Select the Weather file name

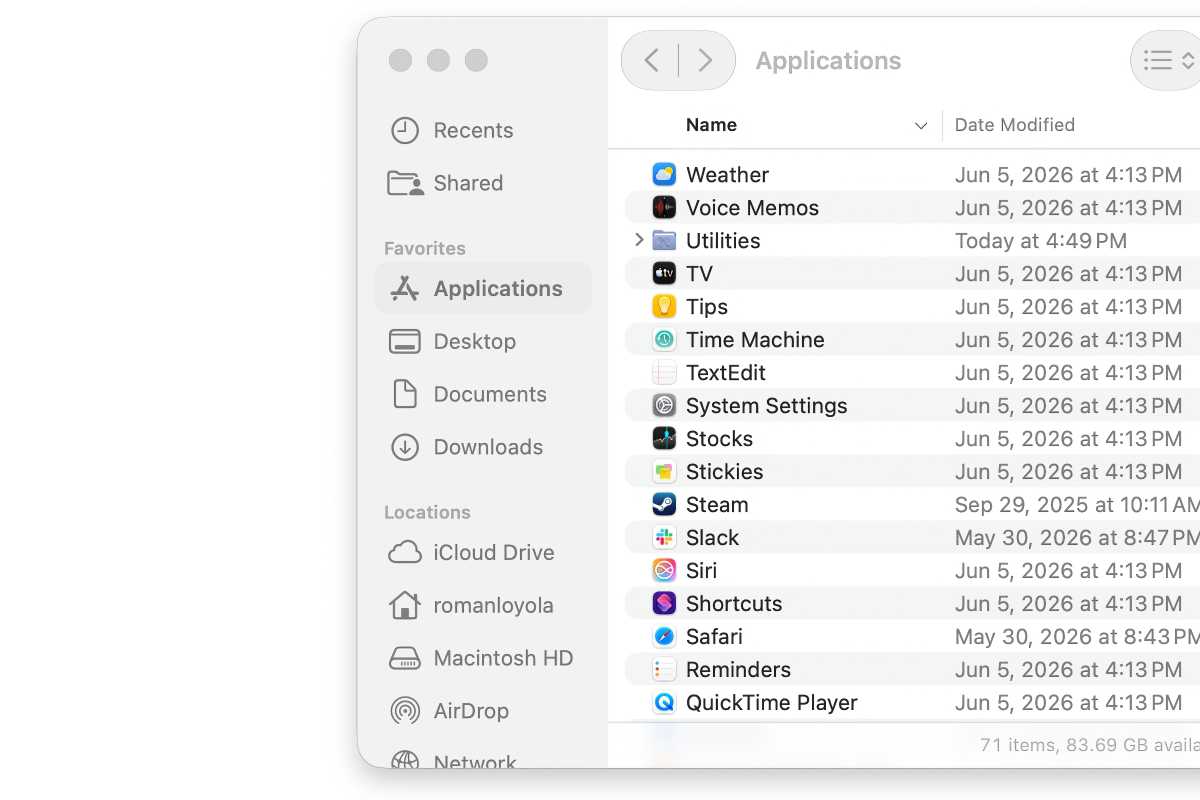click(727, 175)
